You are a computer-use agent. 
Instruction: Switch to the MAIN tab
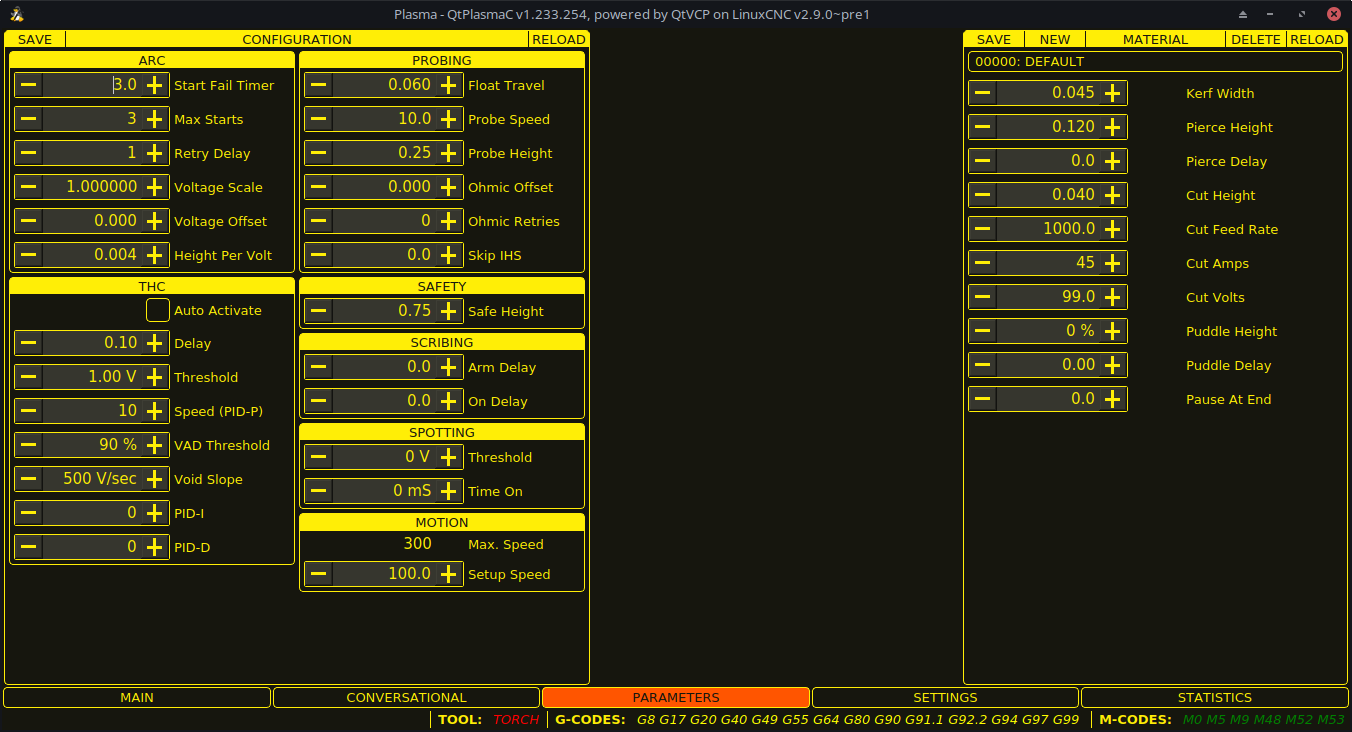click(x=137, y=697)
